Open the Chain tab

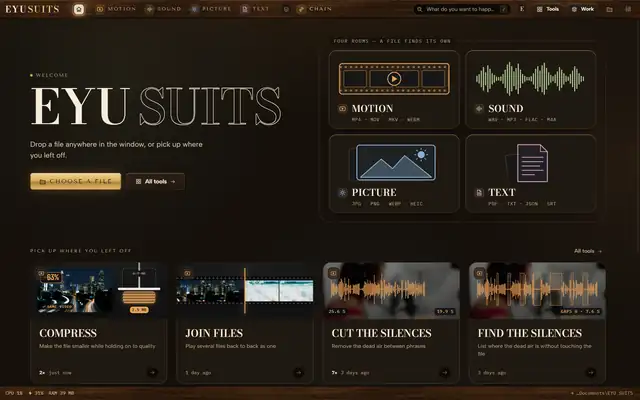tap(314, 9)
